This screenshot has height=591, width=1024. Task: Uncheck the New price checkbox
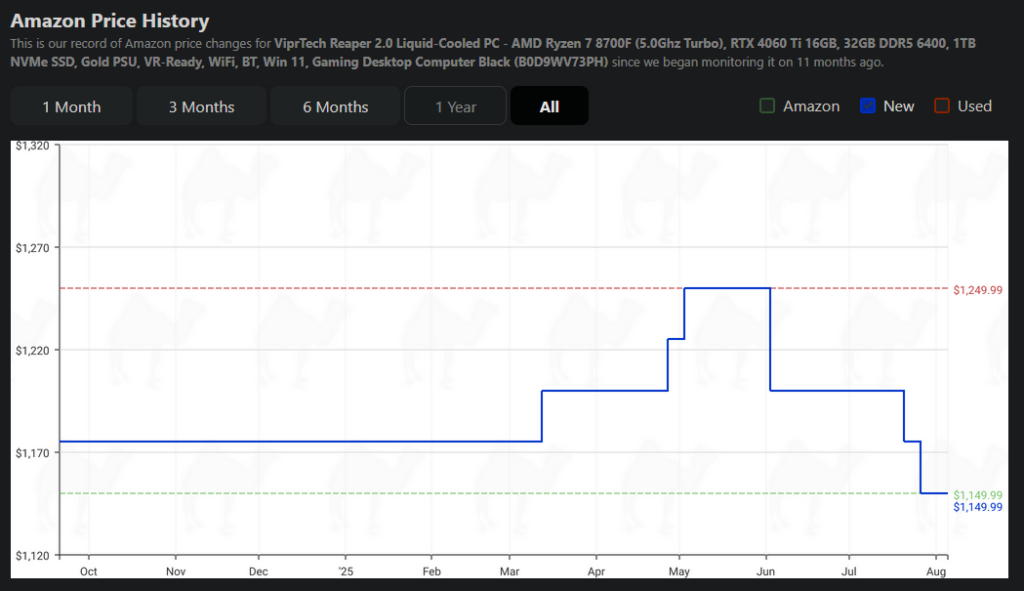click(x=867, y=106)
